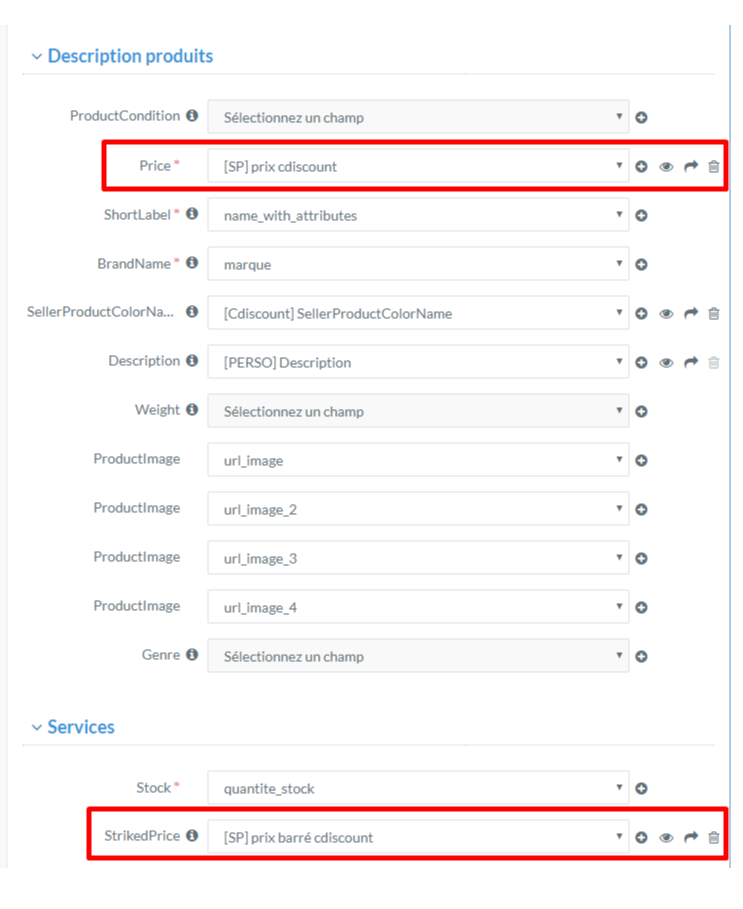Click the plus icon next to Price
This screenshot has width=743, height=909.
pos(641,166)
